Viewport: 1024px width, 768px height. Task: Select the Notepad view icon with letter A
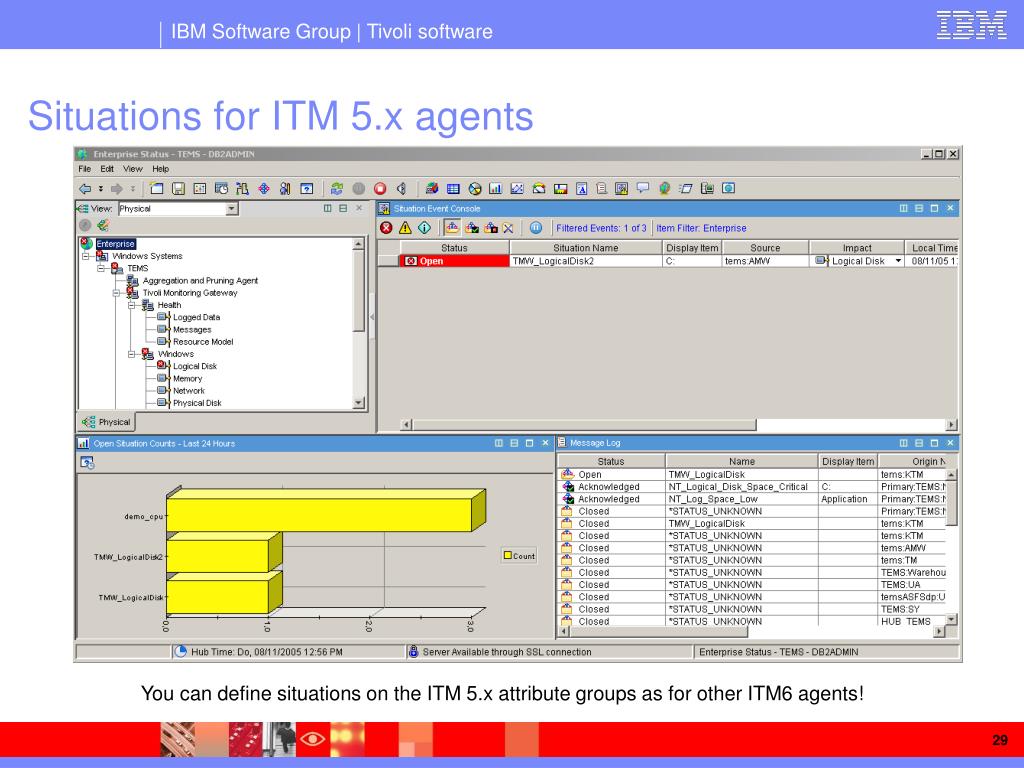tap(581, 189)
